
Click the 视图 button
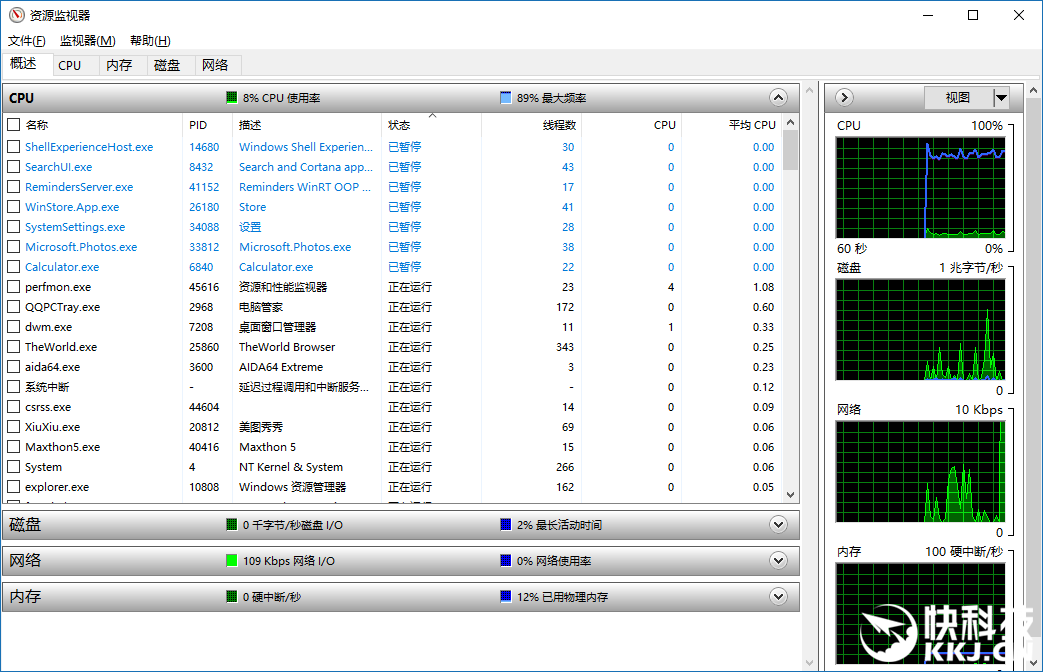pos(958,97)
